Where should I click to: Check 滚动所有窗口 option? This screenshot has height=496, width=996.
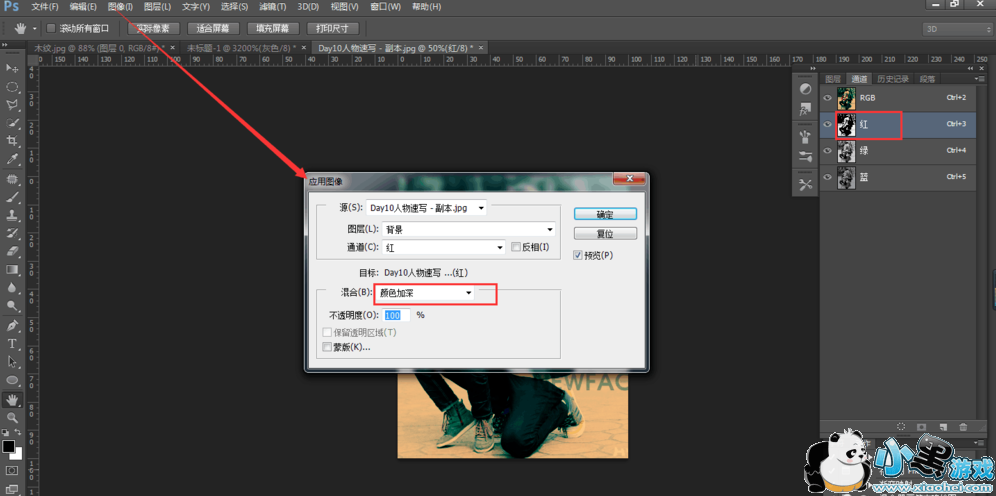coord(51,29)
